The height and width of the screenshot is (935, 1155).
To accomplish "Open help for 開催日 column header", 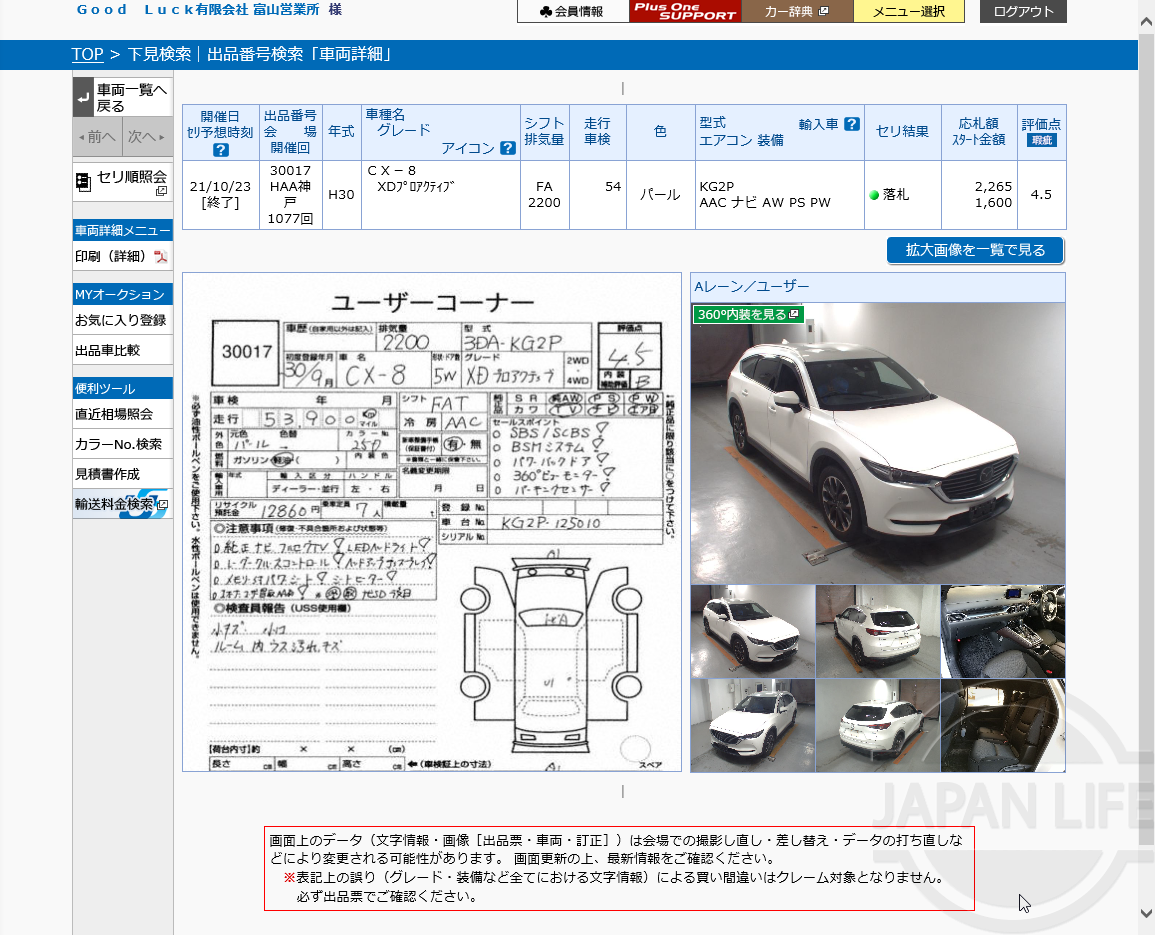I will coord(219,148).
